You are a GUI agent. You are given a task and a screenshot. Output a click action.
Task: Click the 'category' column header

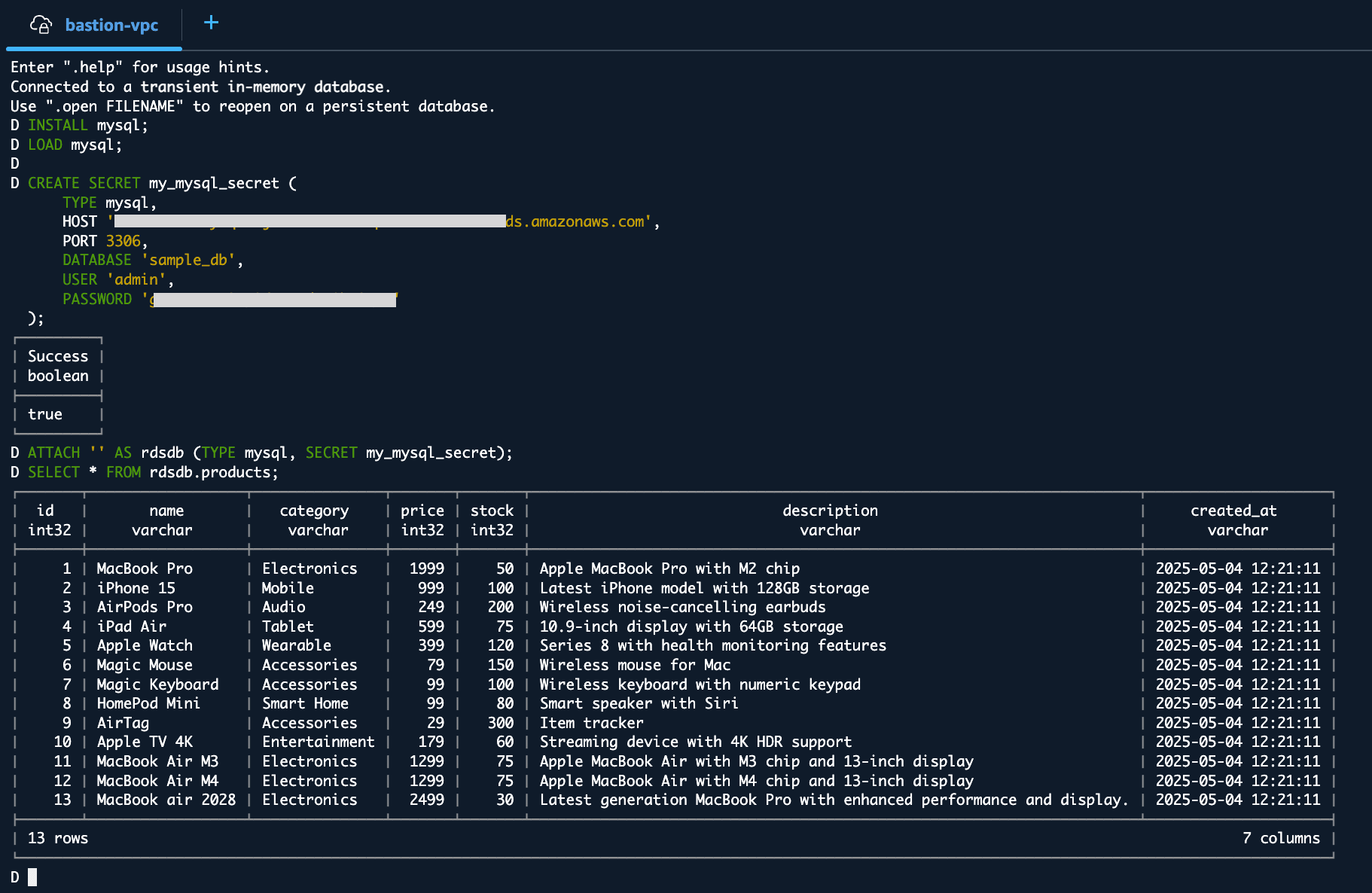[314, 511]
